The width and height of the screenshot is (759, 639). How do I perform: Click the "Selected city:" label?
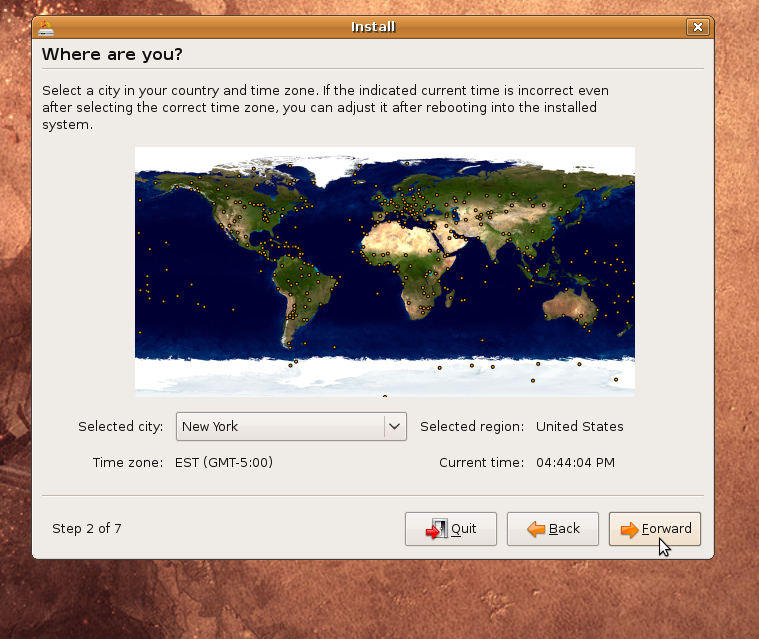pyautogui.click(x=121, y=426)
